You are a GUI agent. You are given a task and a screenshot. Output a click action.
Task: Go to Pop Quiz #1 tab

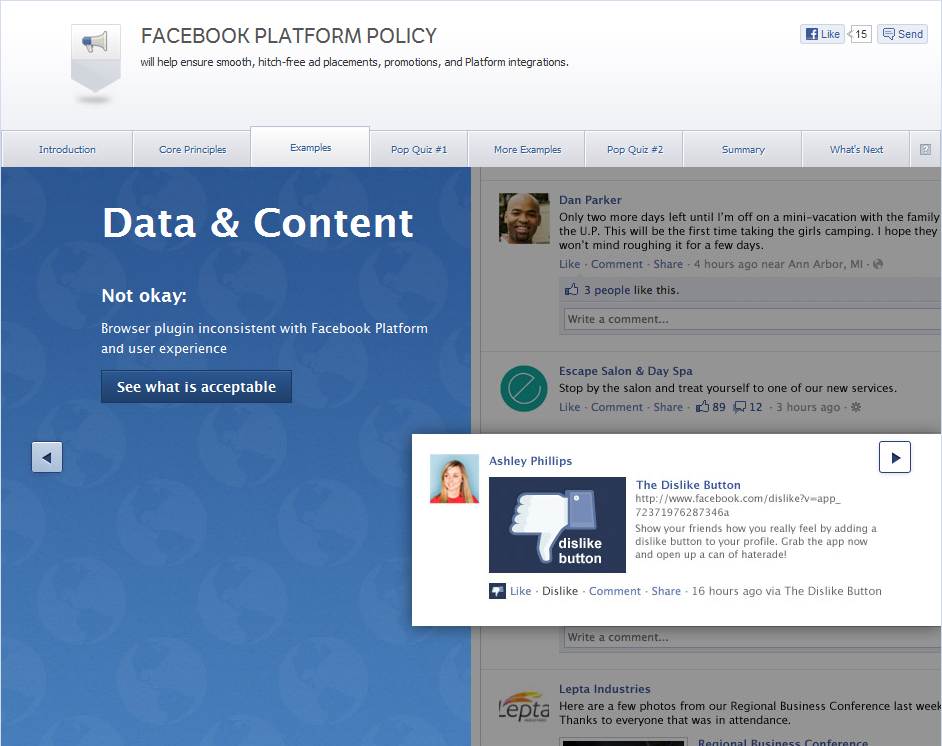(419, 149)
